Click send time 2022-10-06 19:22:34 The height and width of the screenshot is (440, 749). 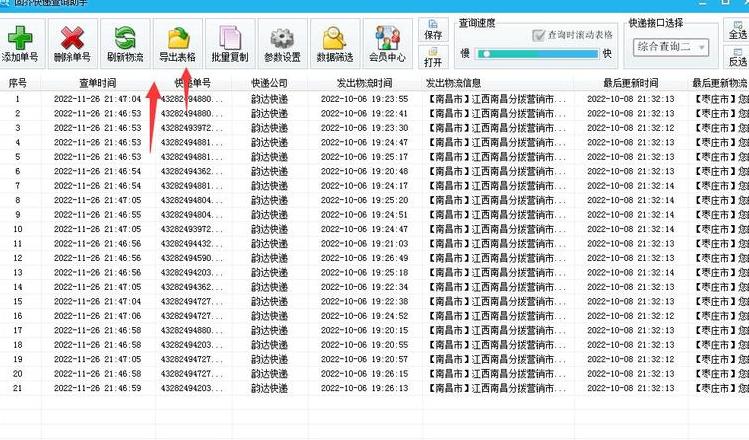point(364,287)
